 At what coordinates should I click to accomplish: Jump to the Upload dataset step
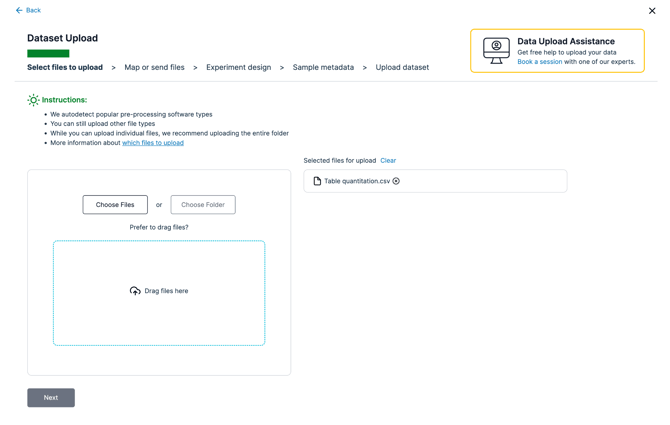tap(402, 68)
